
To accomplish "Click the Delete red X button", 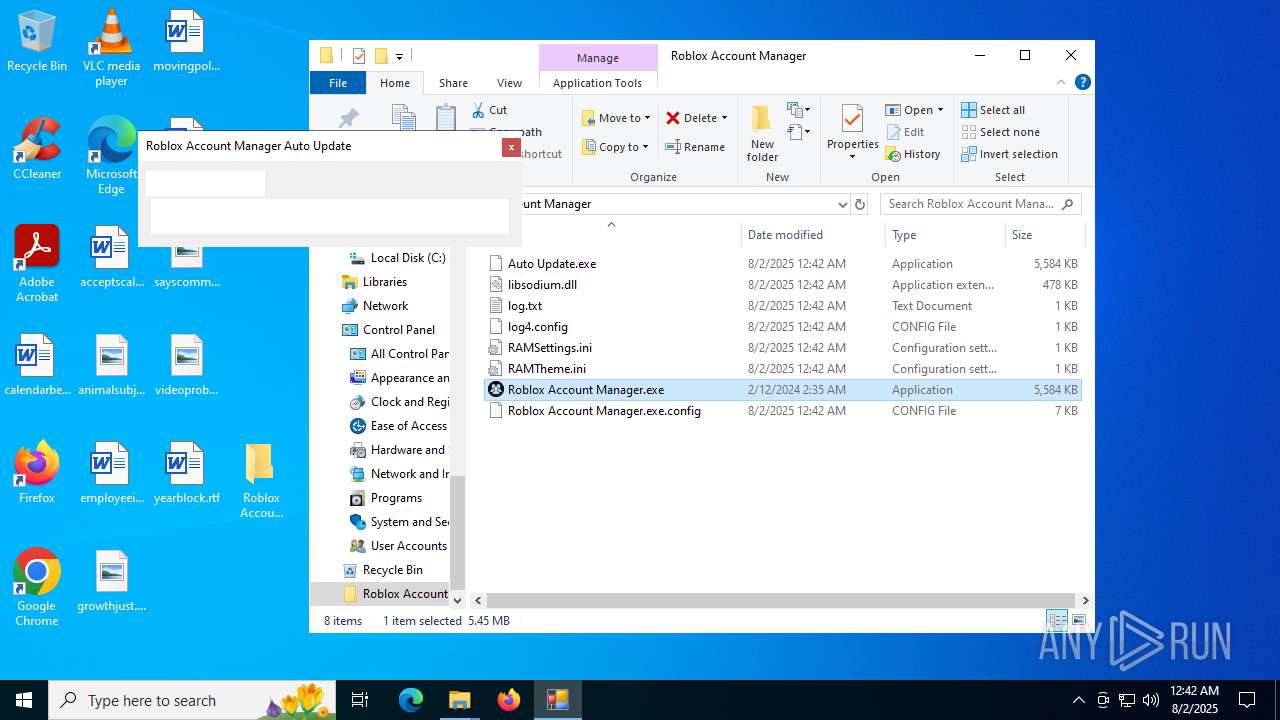I will pos(697,118).
